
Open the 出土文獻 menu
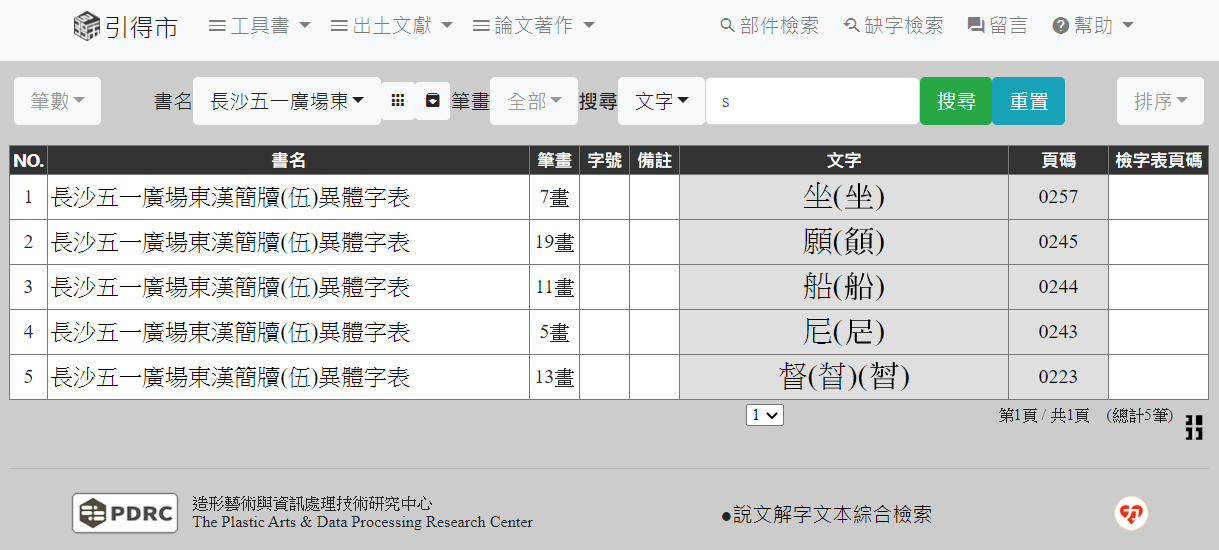[x=392, y=26]
